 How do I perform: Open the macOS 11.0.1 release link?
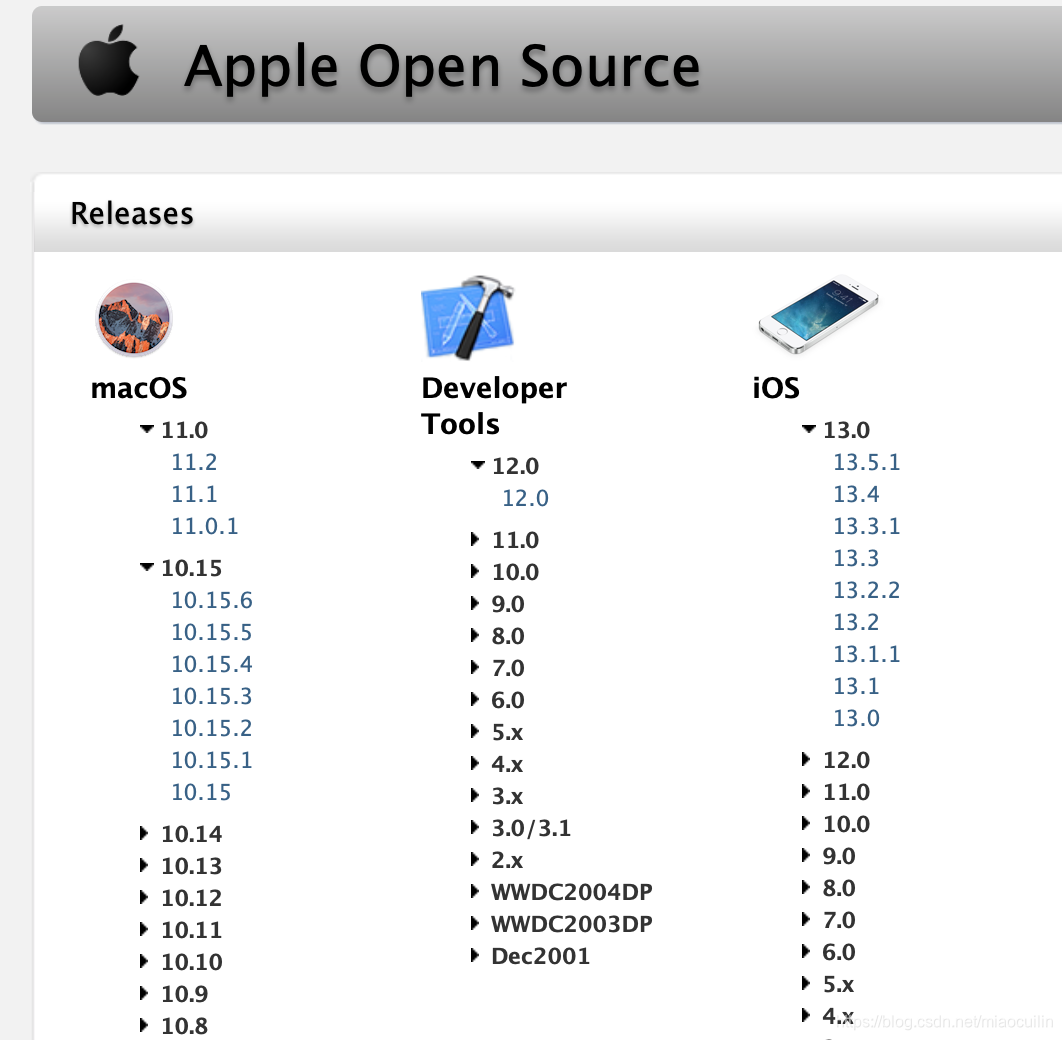(205, 526)
